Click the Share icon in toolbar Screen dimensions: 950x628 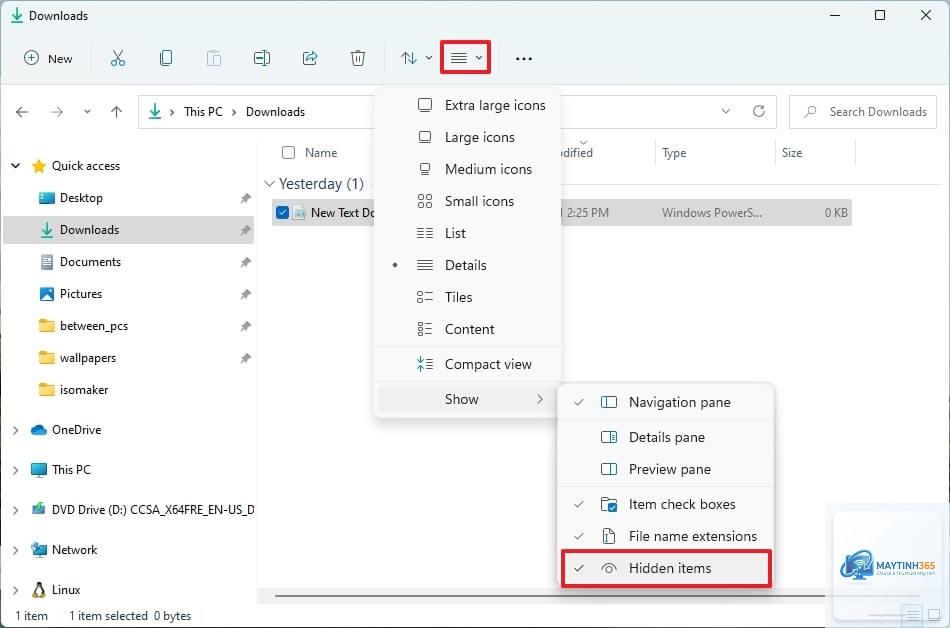pyautogui.click(x=310, y=58)
